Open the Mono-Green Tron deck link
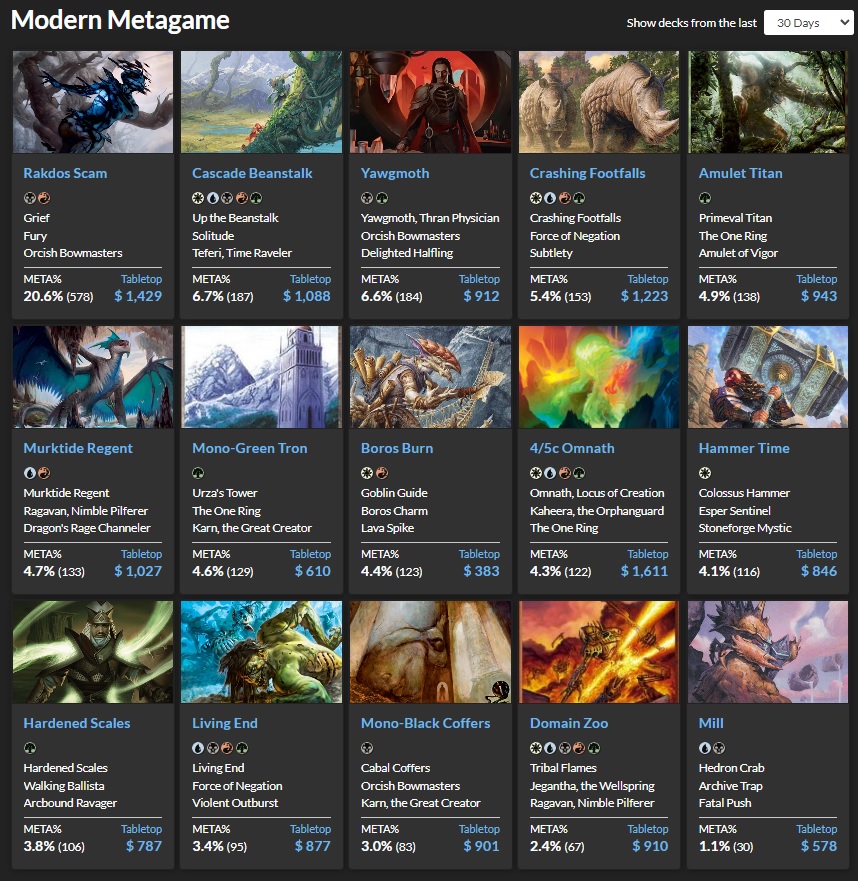The width and height of the screenshot is (858, 881). 249,448
